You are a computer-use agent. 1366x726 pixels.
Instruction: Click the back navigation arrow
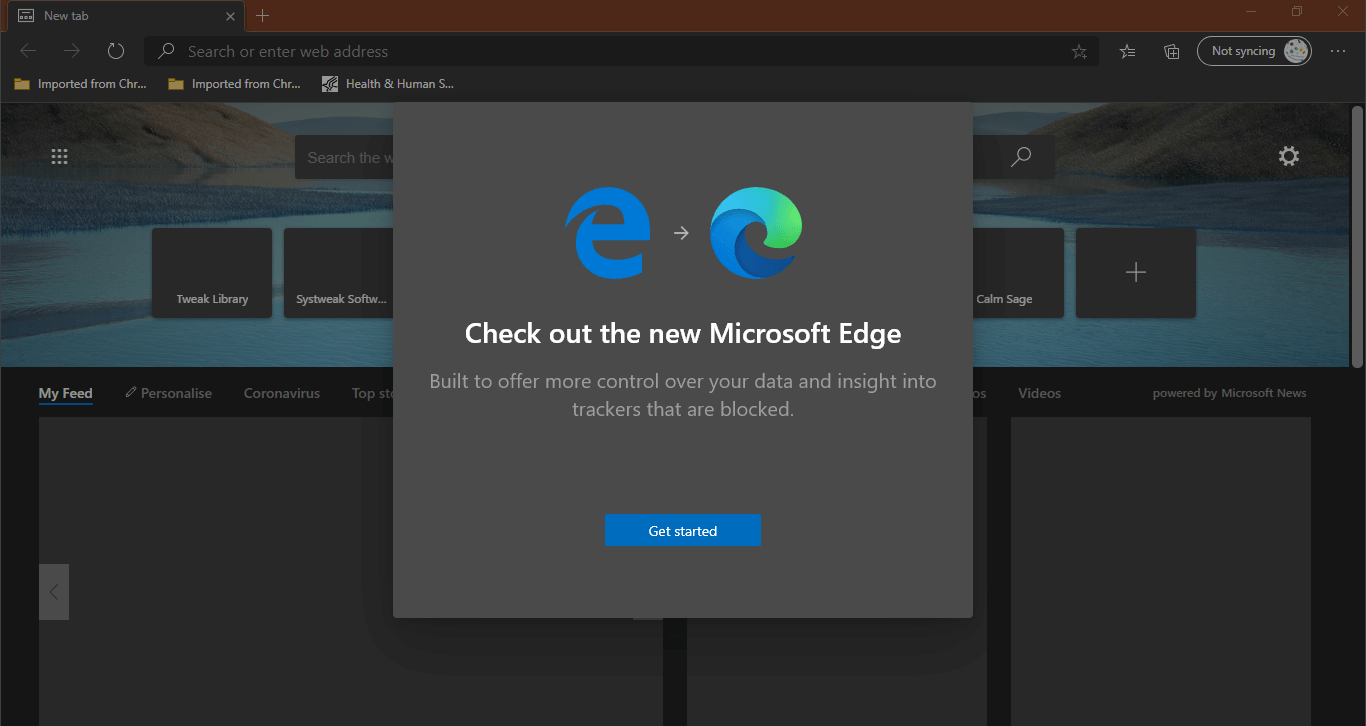[27, 50]
